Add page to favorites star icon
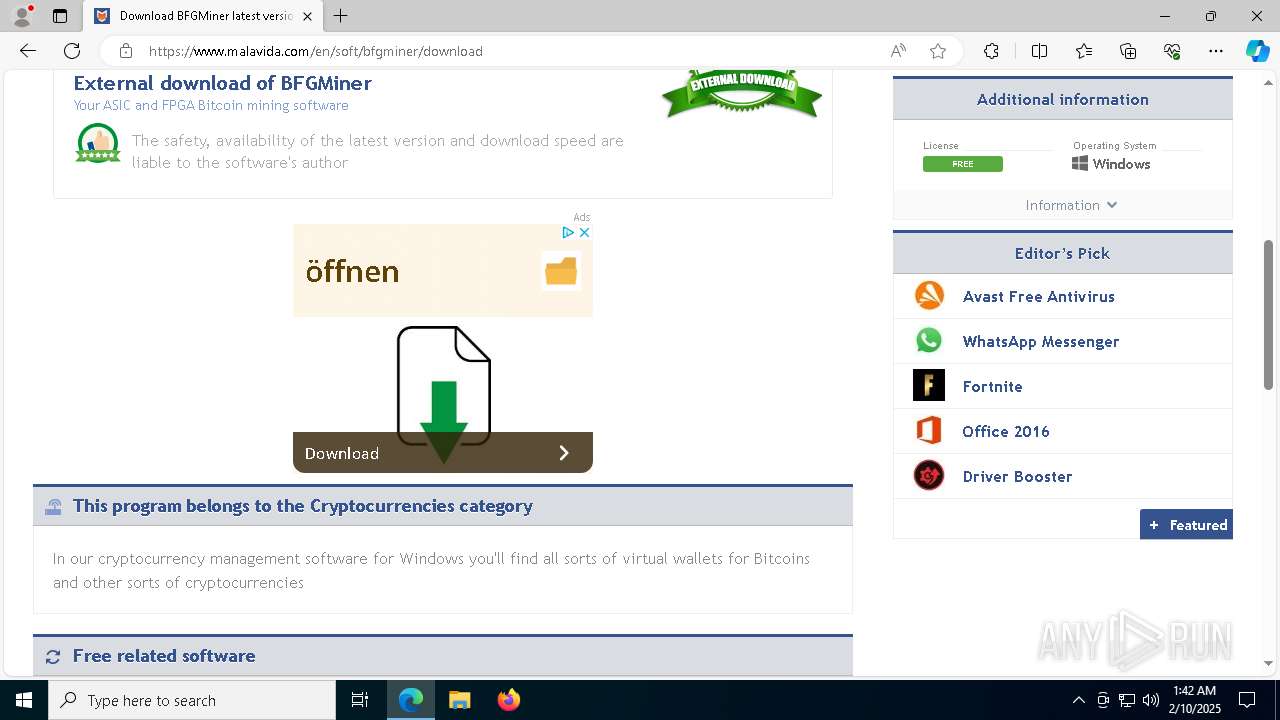Viewport: 1280px width, 720px height. point(938,51)
